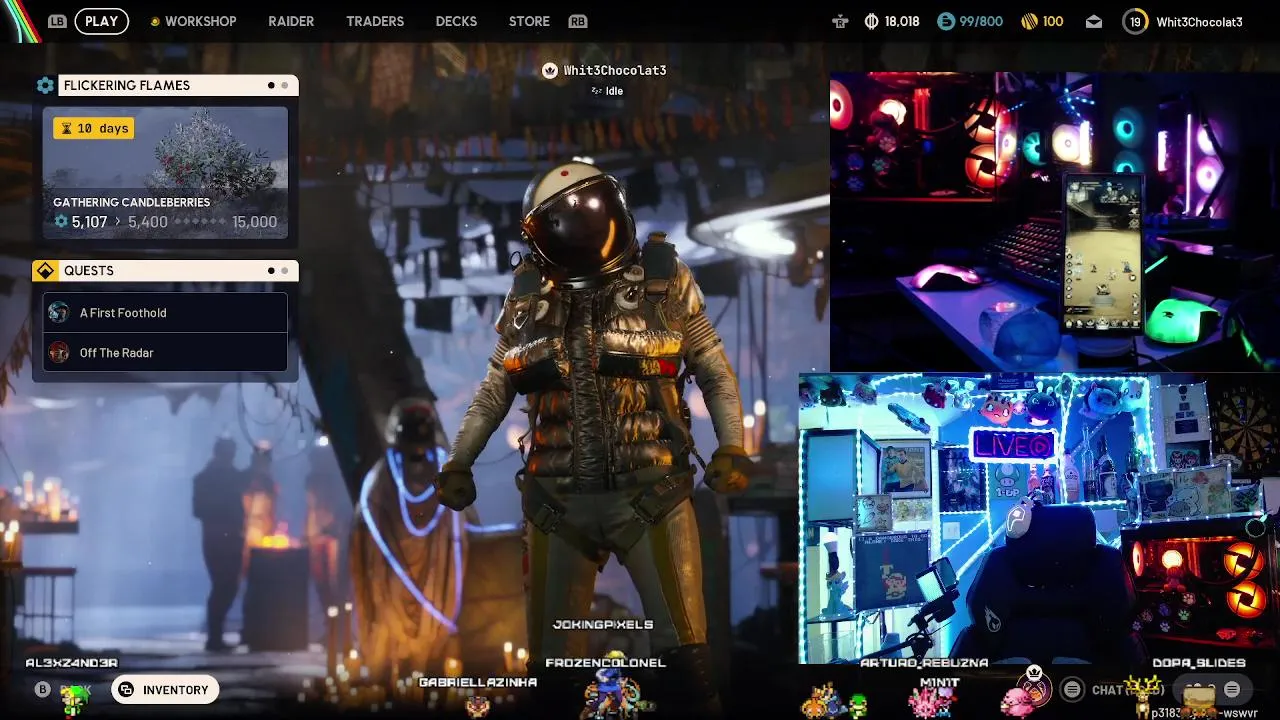Switch to the PLAY tab
The image size is (1280, 720).
click(101, 21)
